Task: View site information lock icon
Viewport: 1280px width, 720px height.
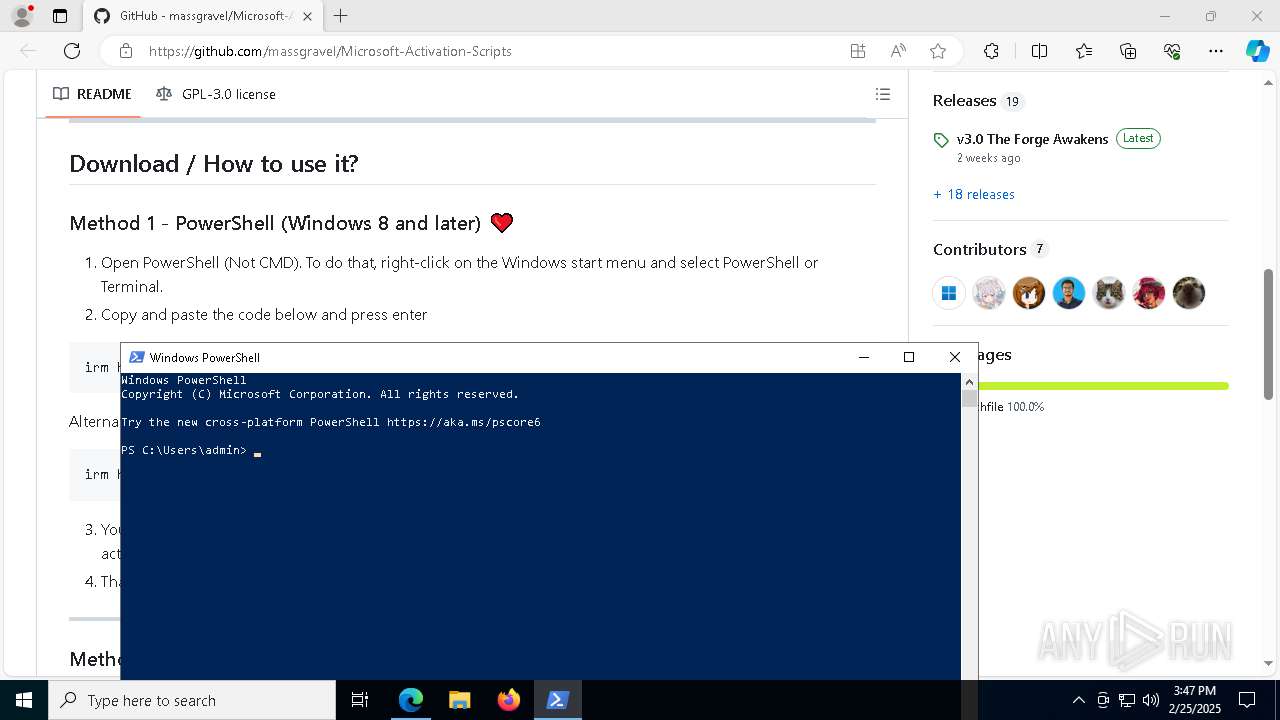Action: coord(126,51)
